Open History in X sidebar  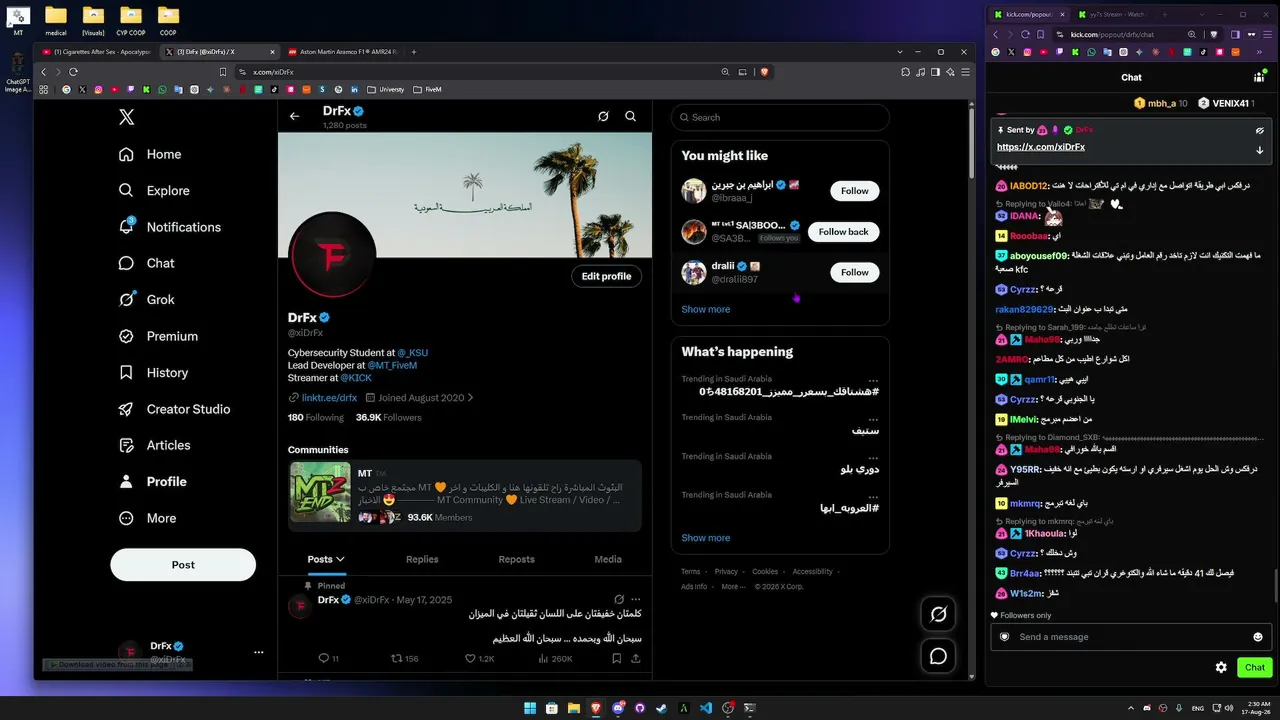point(153,373)
